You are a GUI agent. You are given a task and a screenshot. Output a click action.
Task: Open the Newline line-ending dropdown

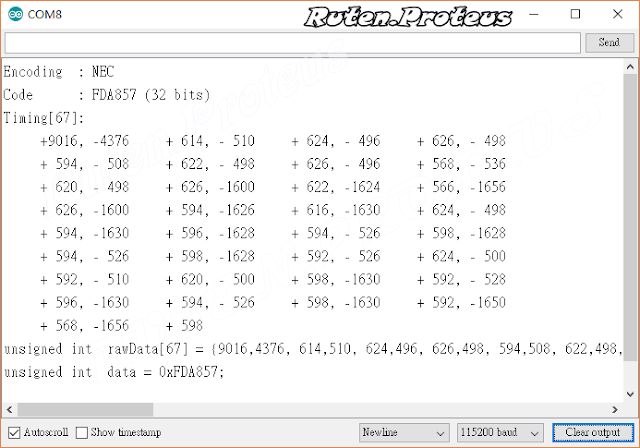[404, 432]
